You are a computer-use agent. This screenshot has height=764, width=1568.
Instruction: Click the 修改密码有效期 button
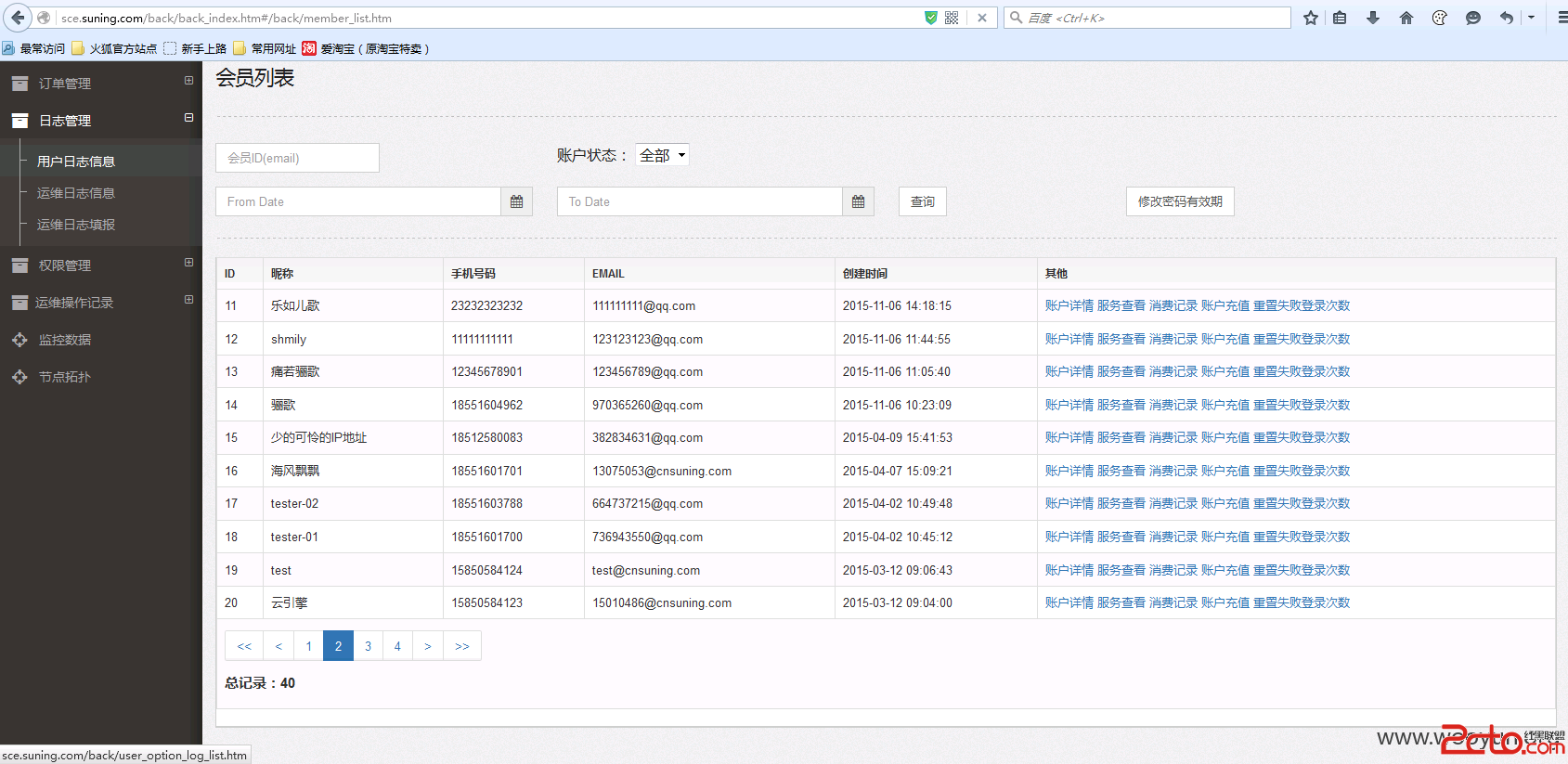tap(1180, 201)
